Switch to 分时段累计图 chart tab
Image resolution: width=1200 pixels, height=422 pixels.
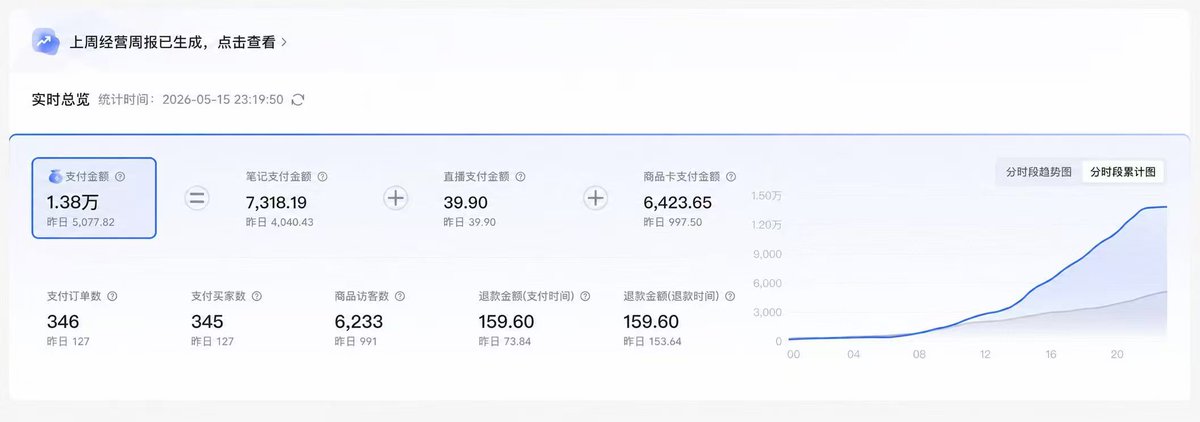(x=1122, y=172)
